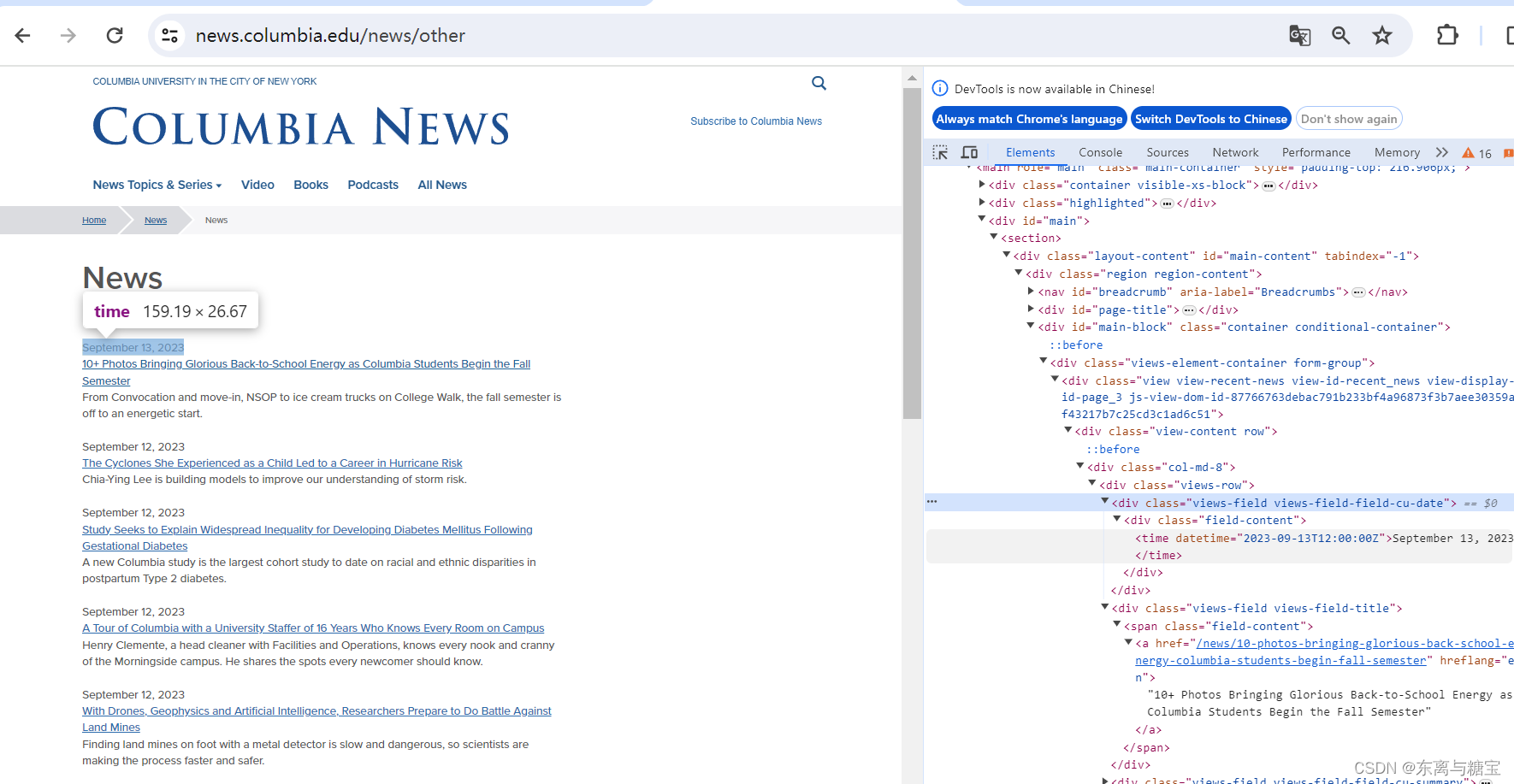Click the highlighted September 13, 2023 date
Screen dimensions: 1514x784
coord(133,347)
